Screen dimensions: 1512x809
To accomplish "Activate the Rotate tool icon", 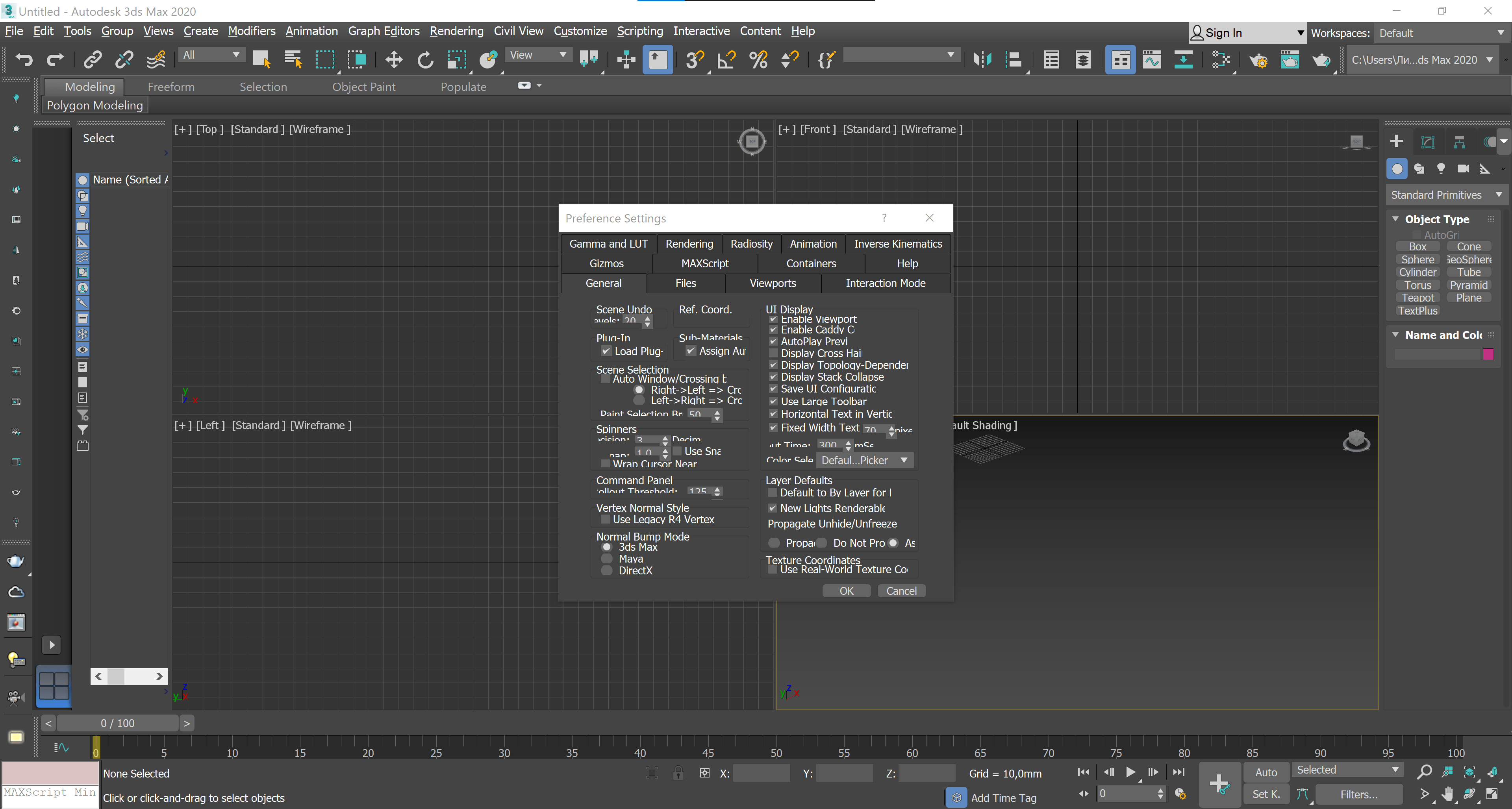I will click(425, 59).
